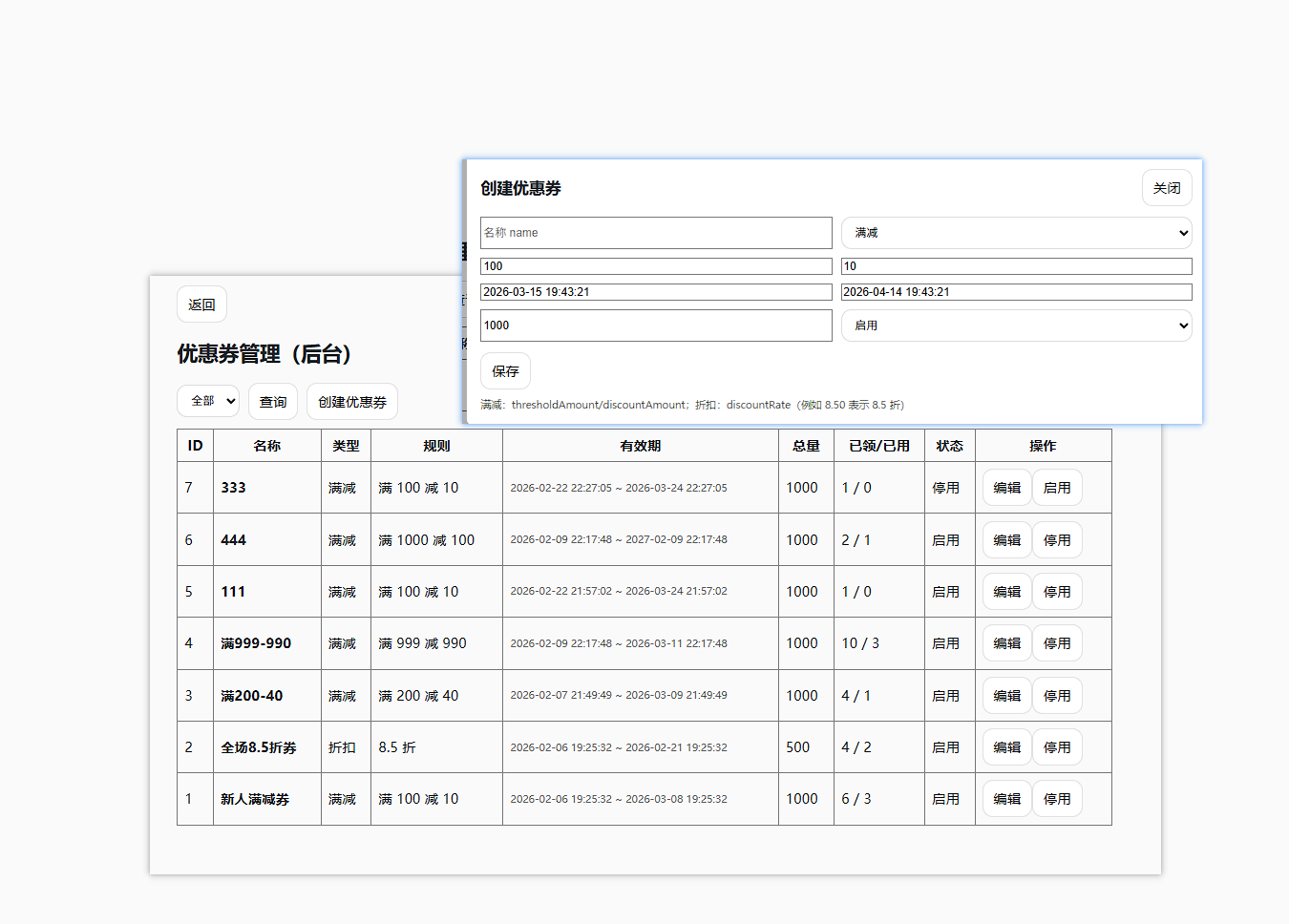
Task: Click the 保存 button
Action: tap(505, 371)
